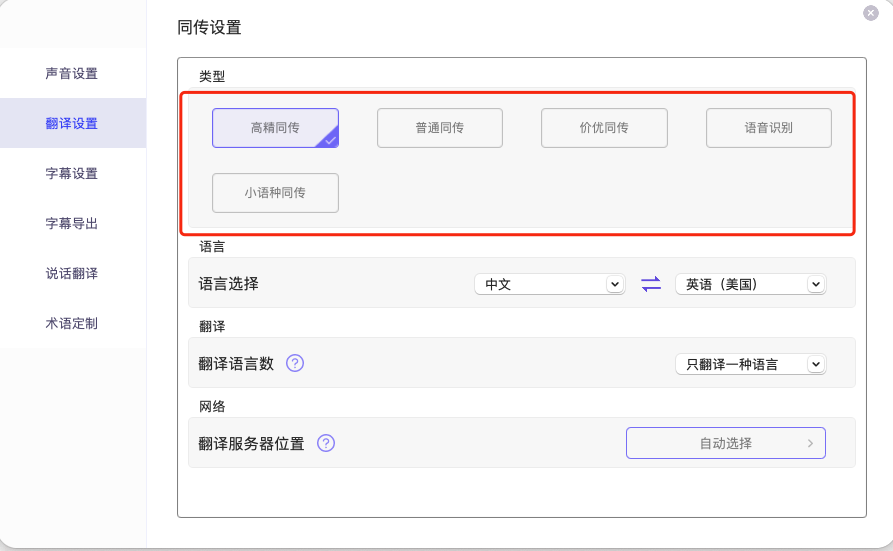Open the 英语（美国） target language dropdown
Image resolution: width=893 pixels, height=551 pixels.
[x=750, y=284]
